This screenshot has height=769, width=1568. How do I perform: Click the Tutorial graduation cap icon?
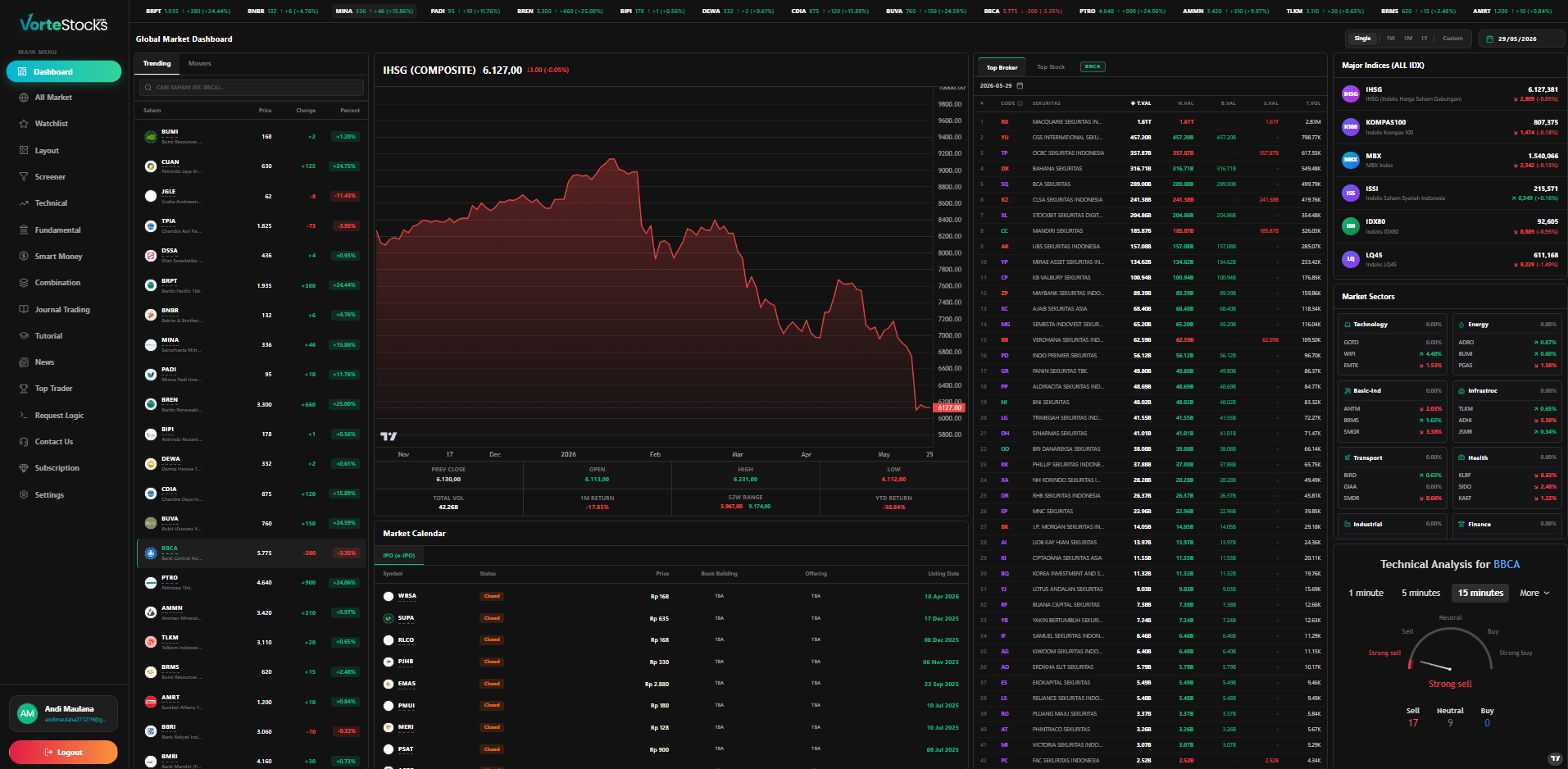coord(24,336)
